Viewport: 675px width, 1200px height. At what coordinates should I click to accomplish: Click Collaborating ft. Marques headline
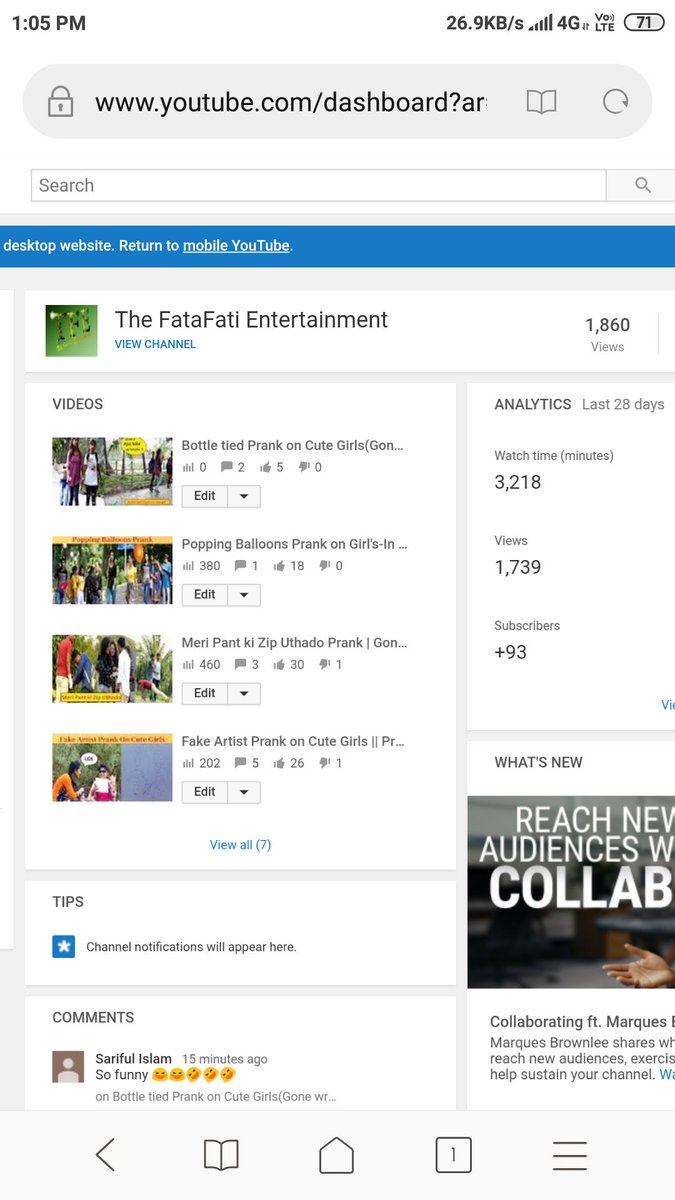582,1022
